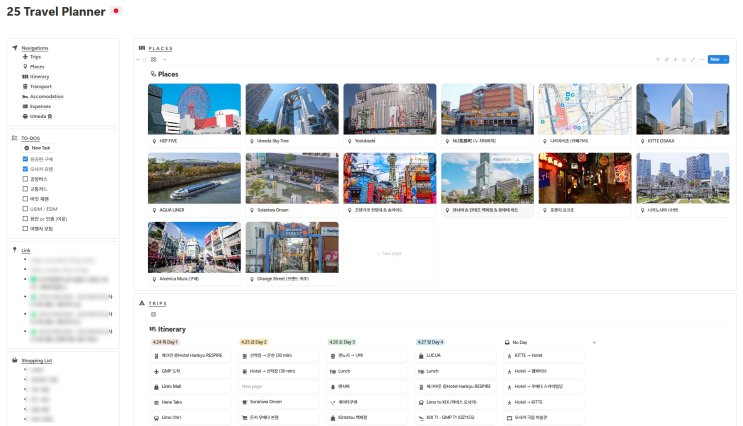This screenshot has width=743, height=426.
Task: Click the board view icon under TRIPS
Action: click(x=154, y=315)
